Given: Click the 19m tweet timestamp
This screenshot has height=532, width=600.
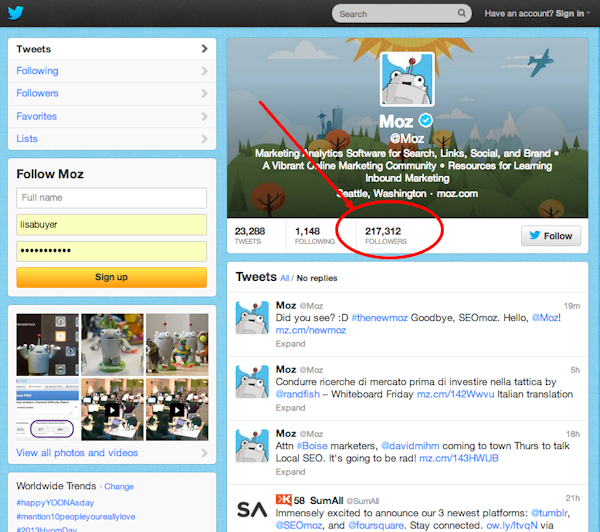Looking at the screenshot, I should click(572, 306).
